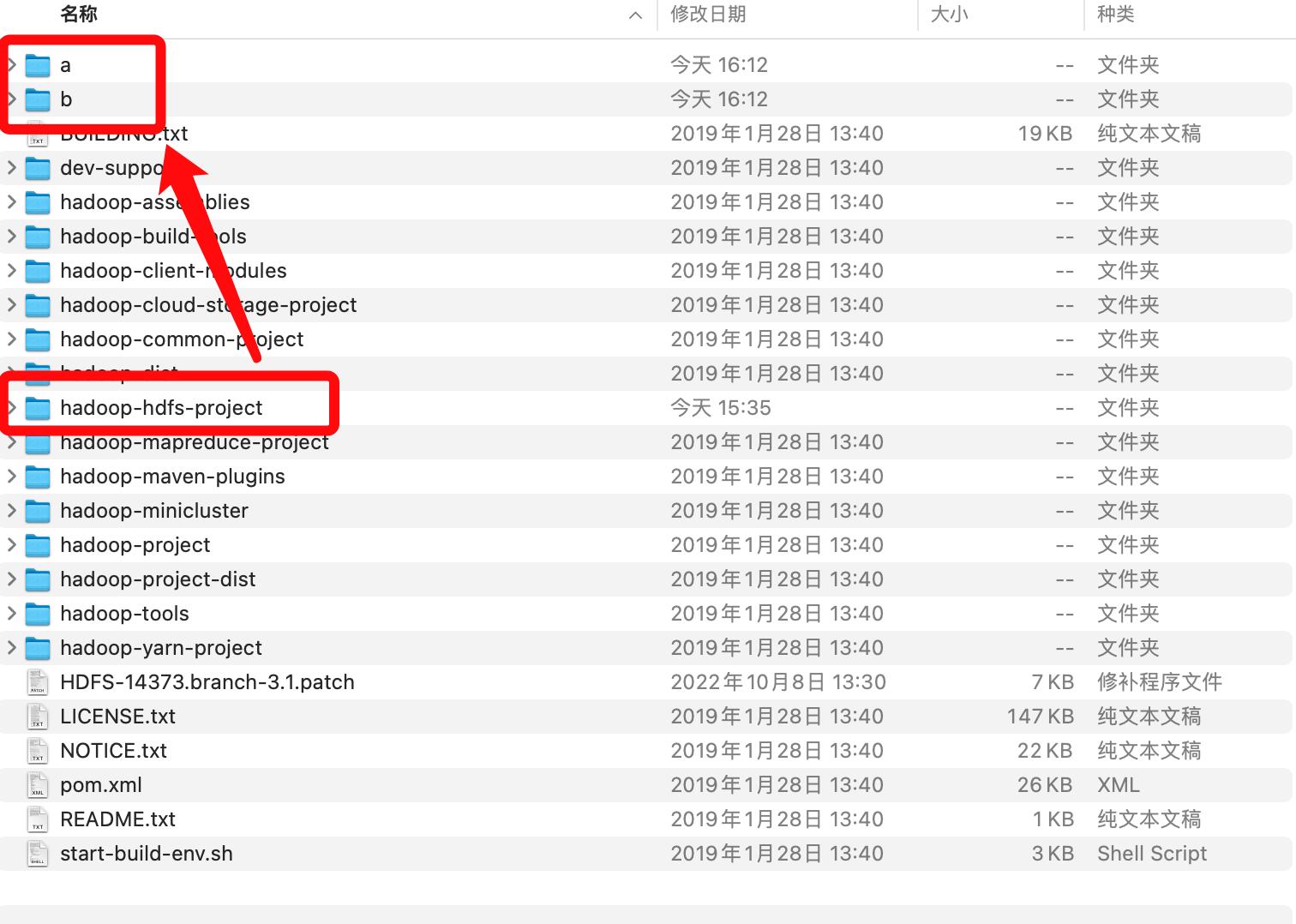The width and height of the screenshot is (1296, 924).
Task: Select the hadoop-tools folder name
Action: [x=124, y=614]
